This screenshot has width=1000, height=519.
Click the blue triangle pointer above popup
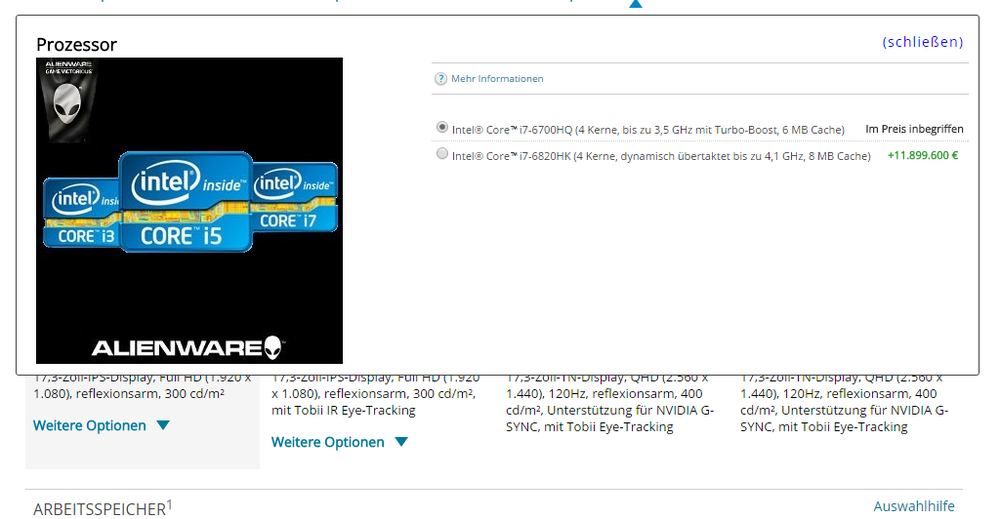635,5
